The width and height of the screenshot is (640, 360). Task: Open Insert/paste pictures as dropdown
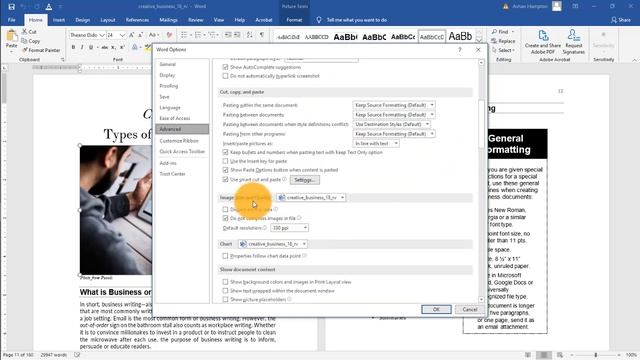point(376,144)
